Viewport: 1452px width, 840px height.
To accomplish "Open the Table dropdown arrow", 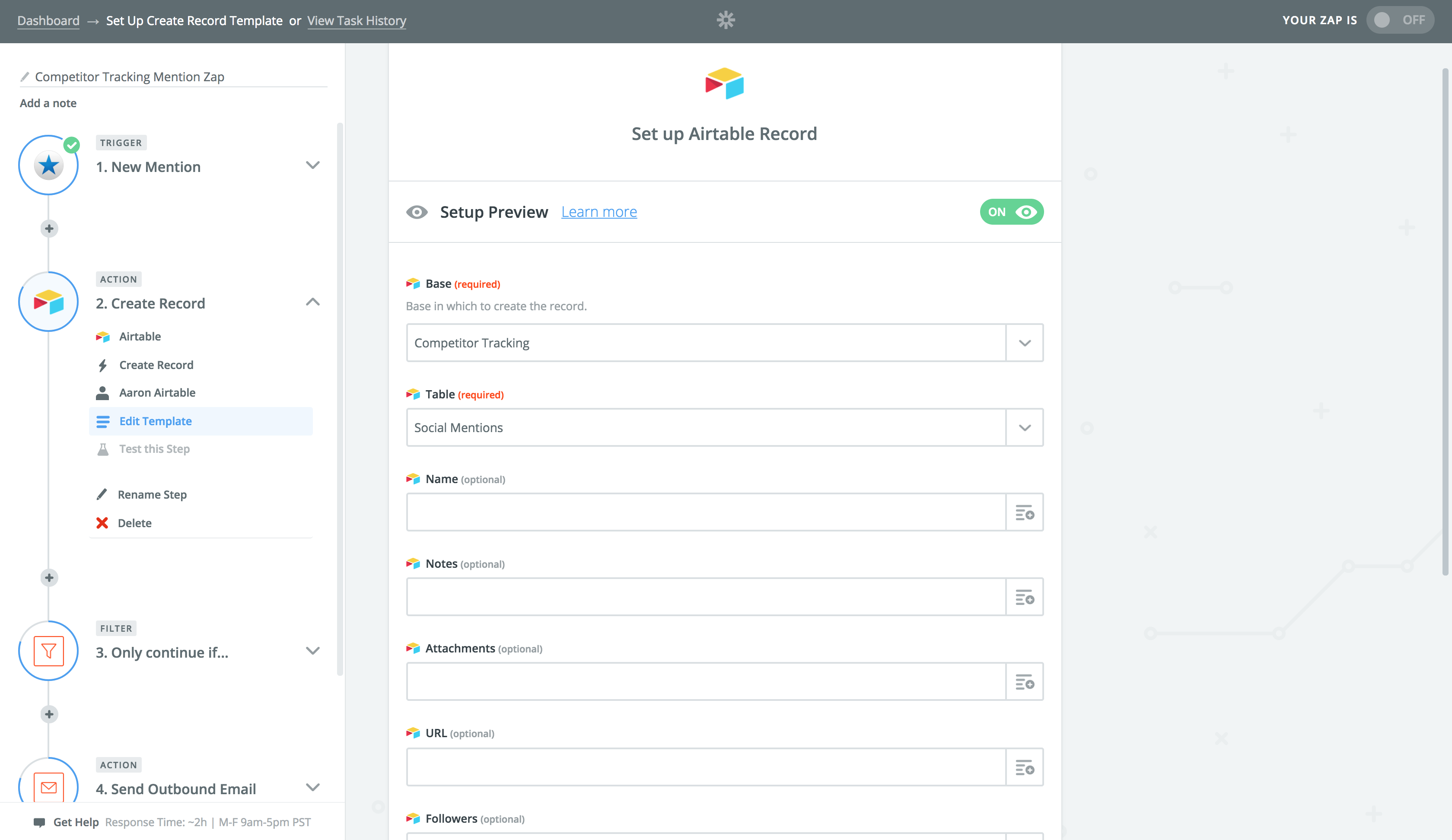I will pos(1025,427).
